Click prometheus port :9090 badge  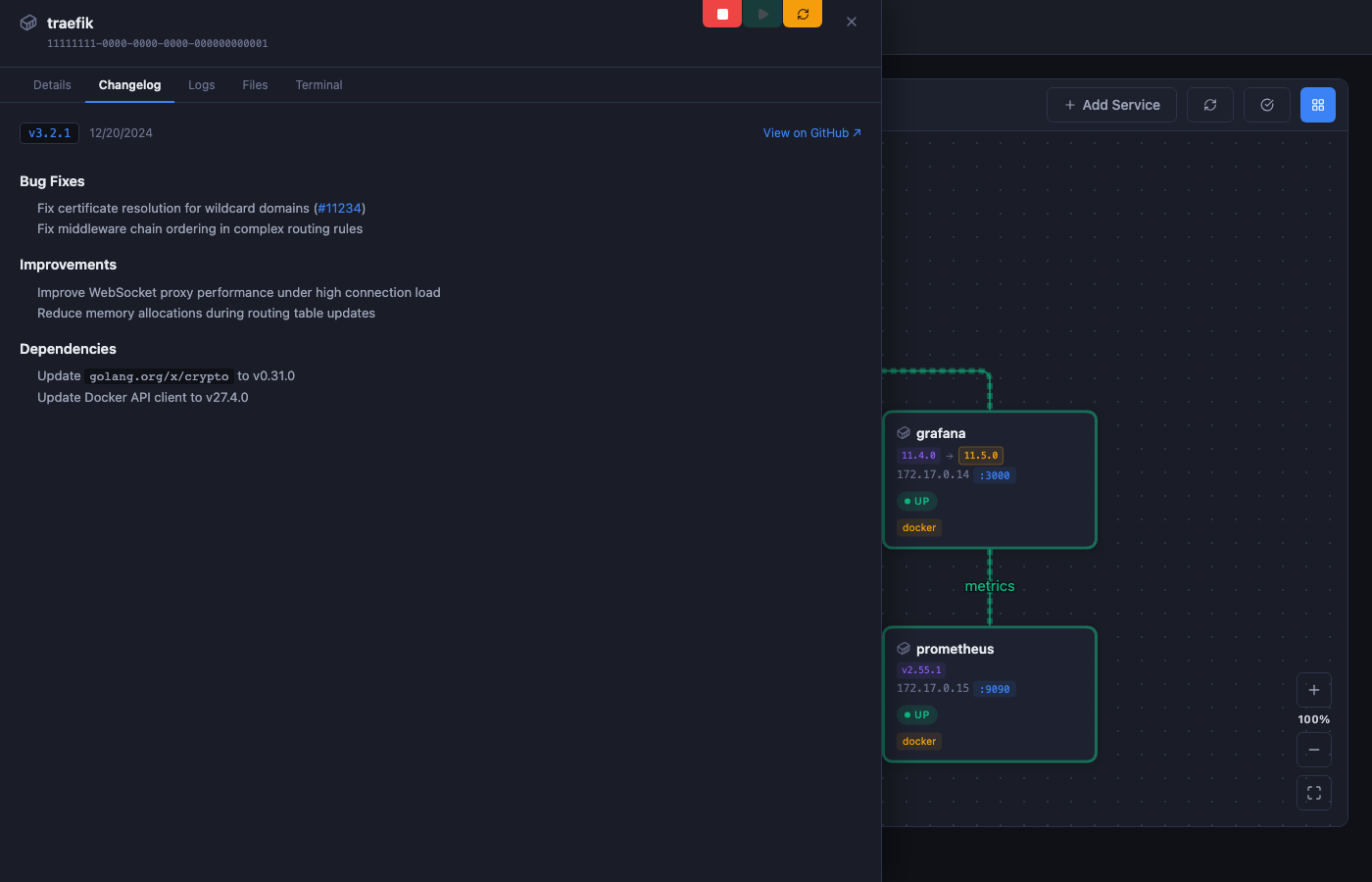(x=995, y=689)
